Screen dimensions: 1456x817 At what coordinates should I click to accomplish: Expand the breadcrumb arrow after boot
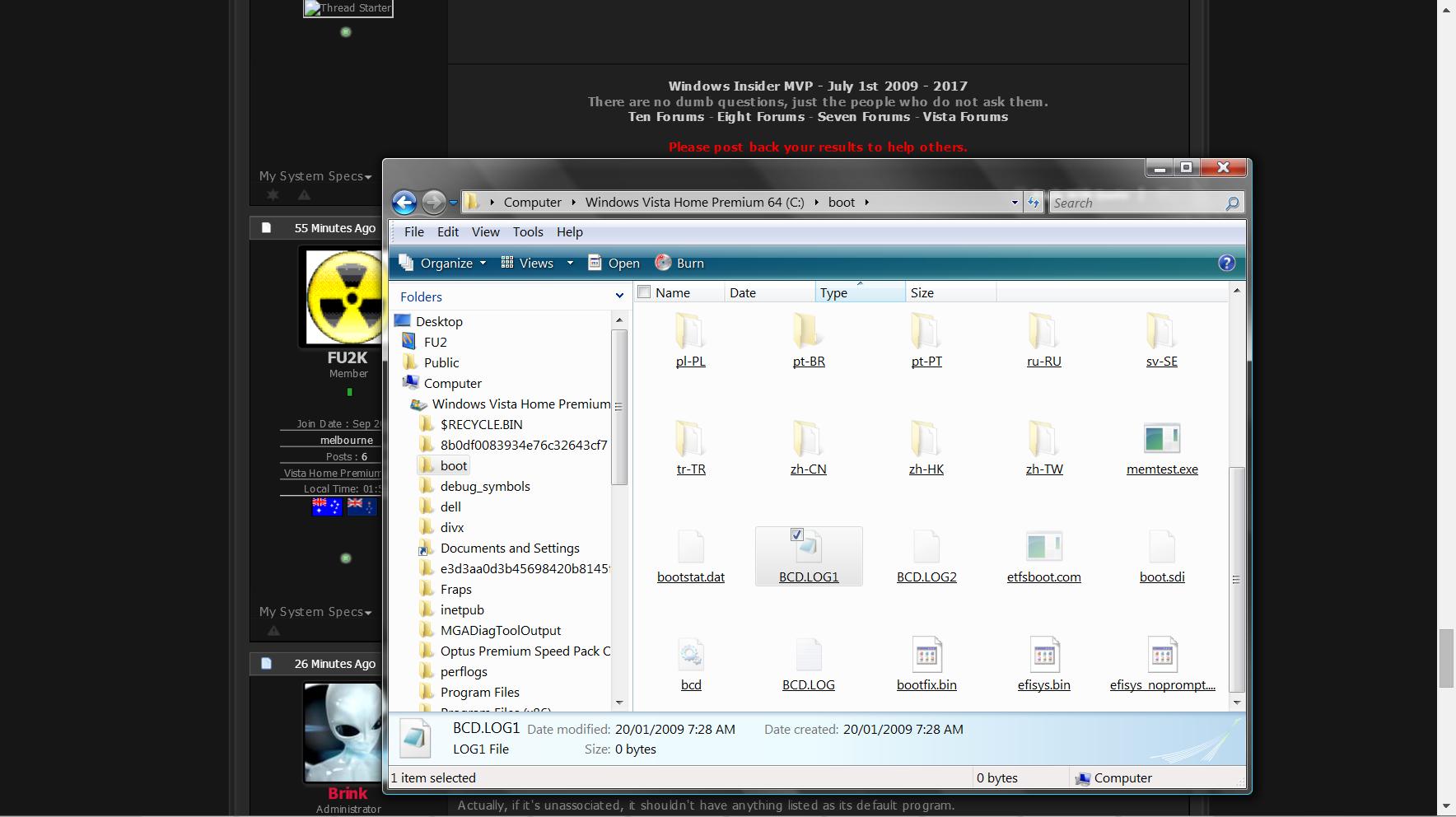866,203
